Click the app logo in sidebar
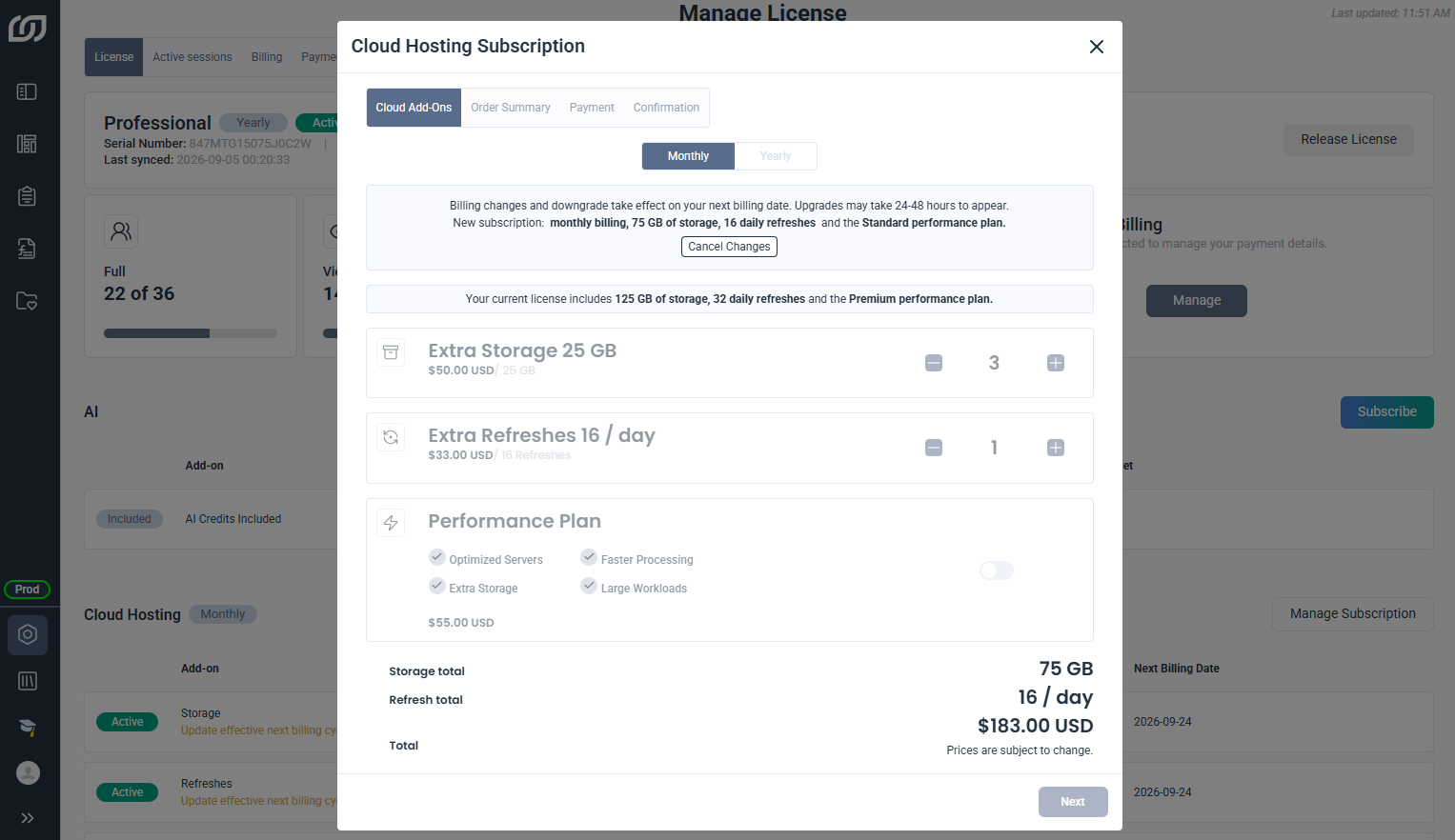Screen dimensions: 1455x840 tap(27, 29)
